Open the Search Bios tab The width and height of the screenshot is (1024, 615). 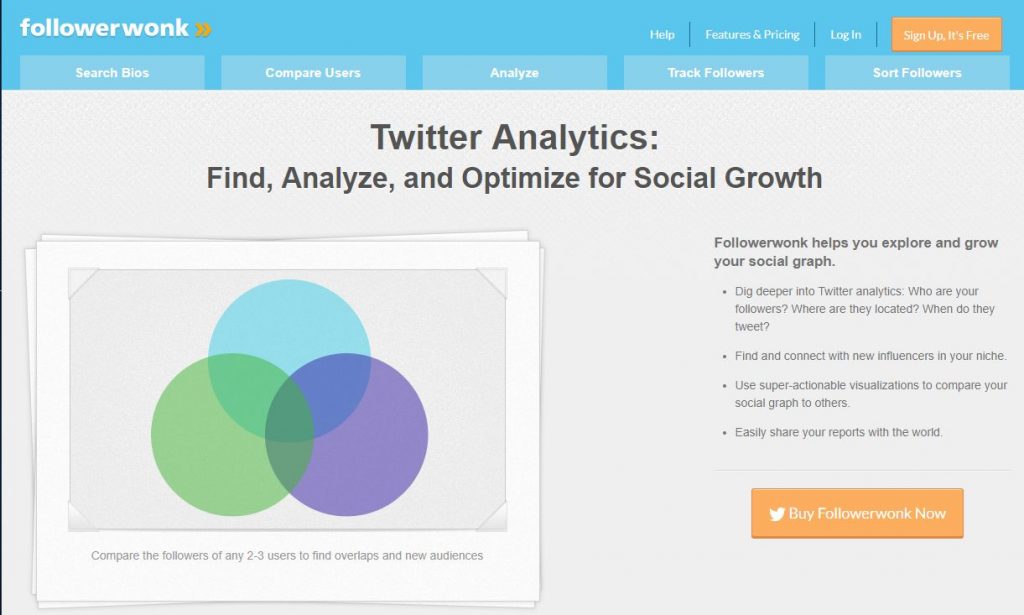[112, 72]
